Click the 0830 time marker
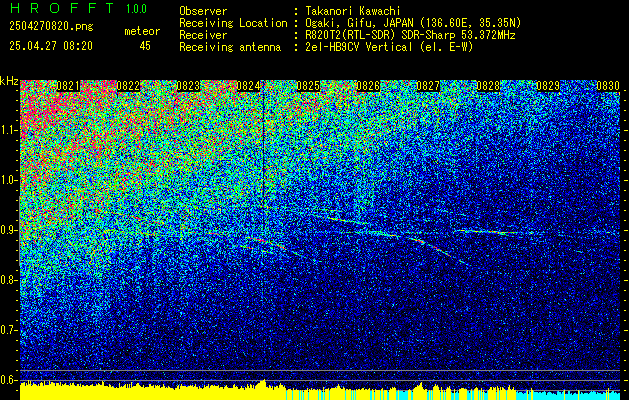The image size is (629, 400). point(608,86)
